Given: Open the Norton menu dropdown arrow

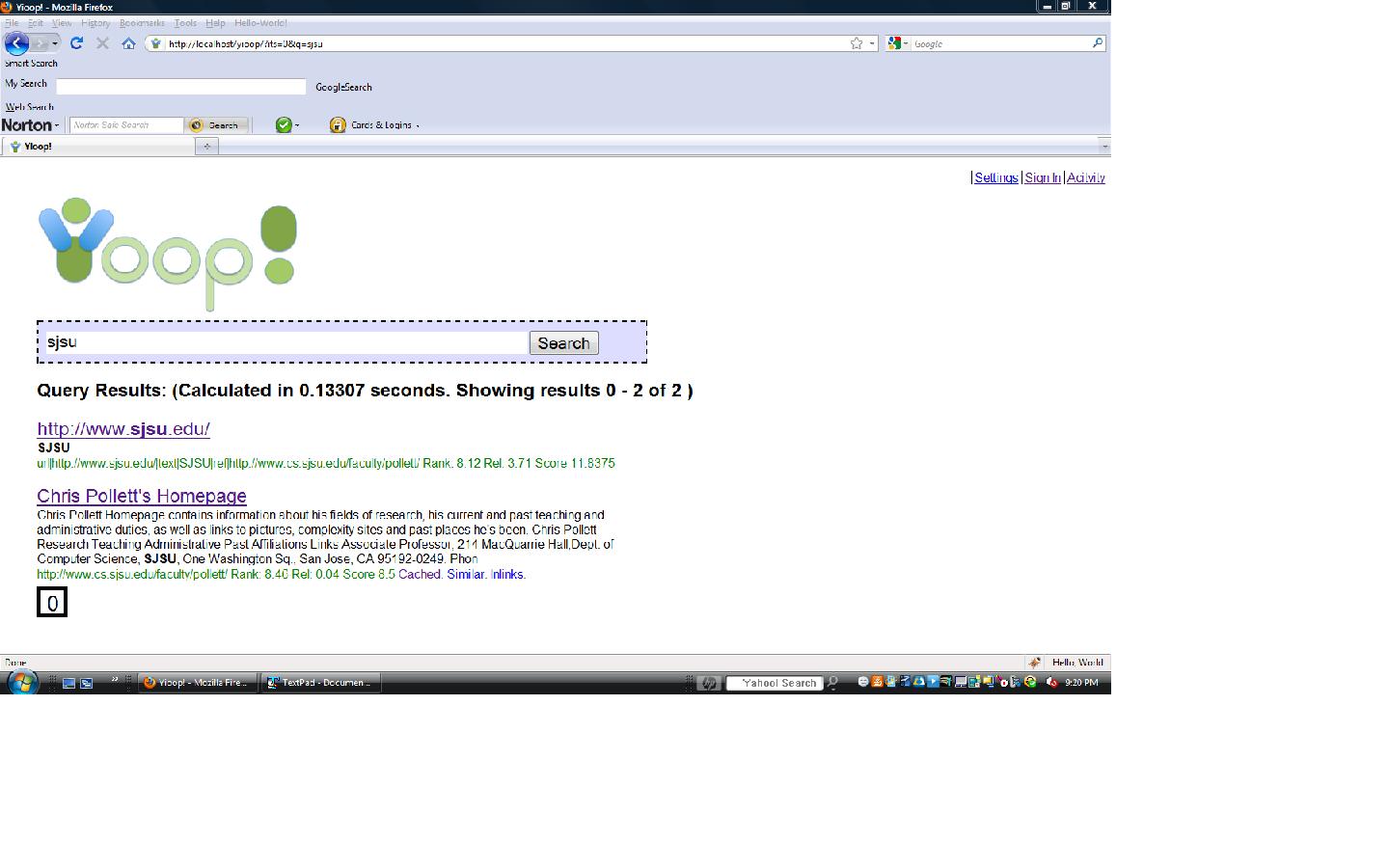Looking at the screenshot, I should point(57,125).
